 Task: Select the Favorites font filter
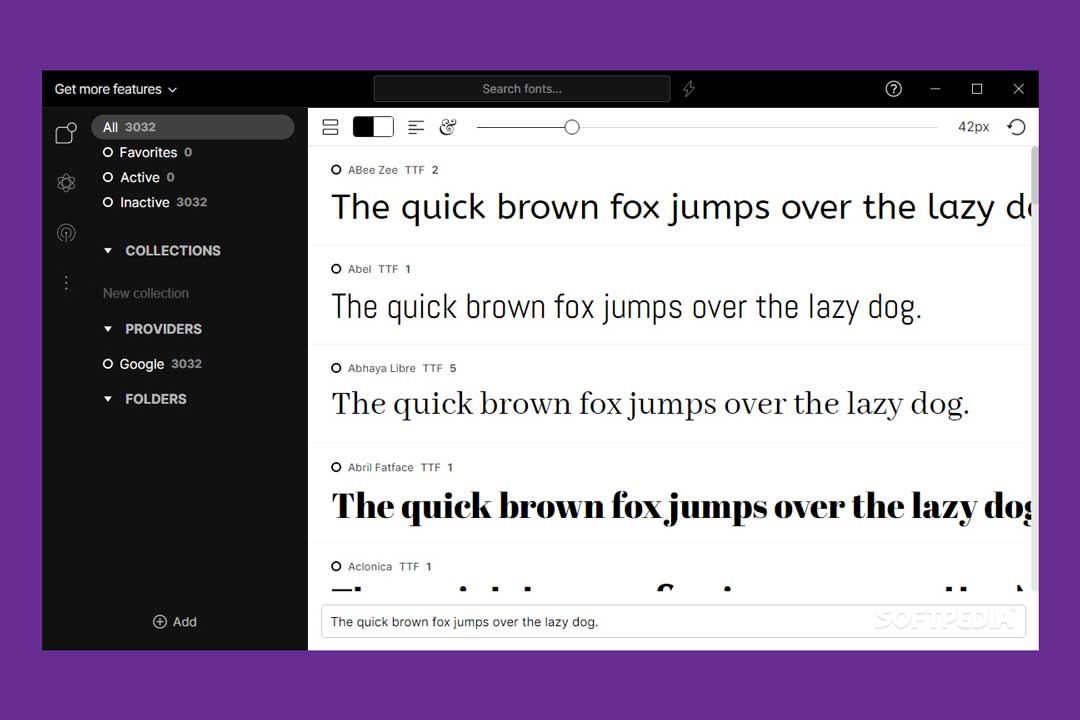click(x=147, y=152)
